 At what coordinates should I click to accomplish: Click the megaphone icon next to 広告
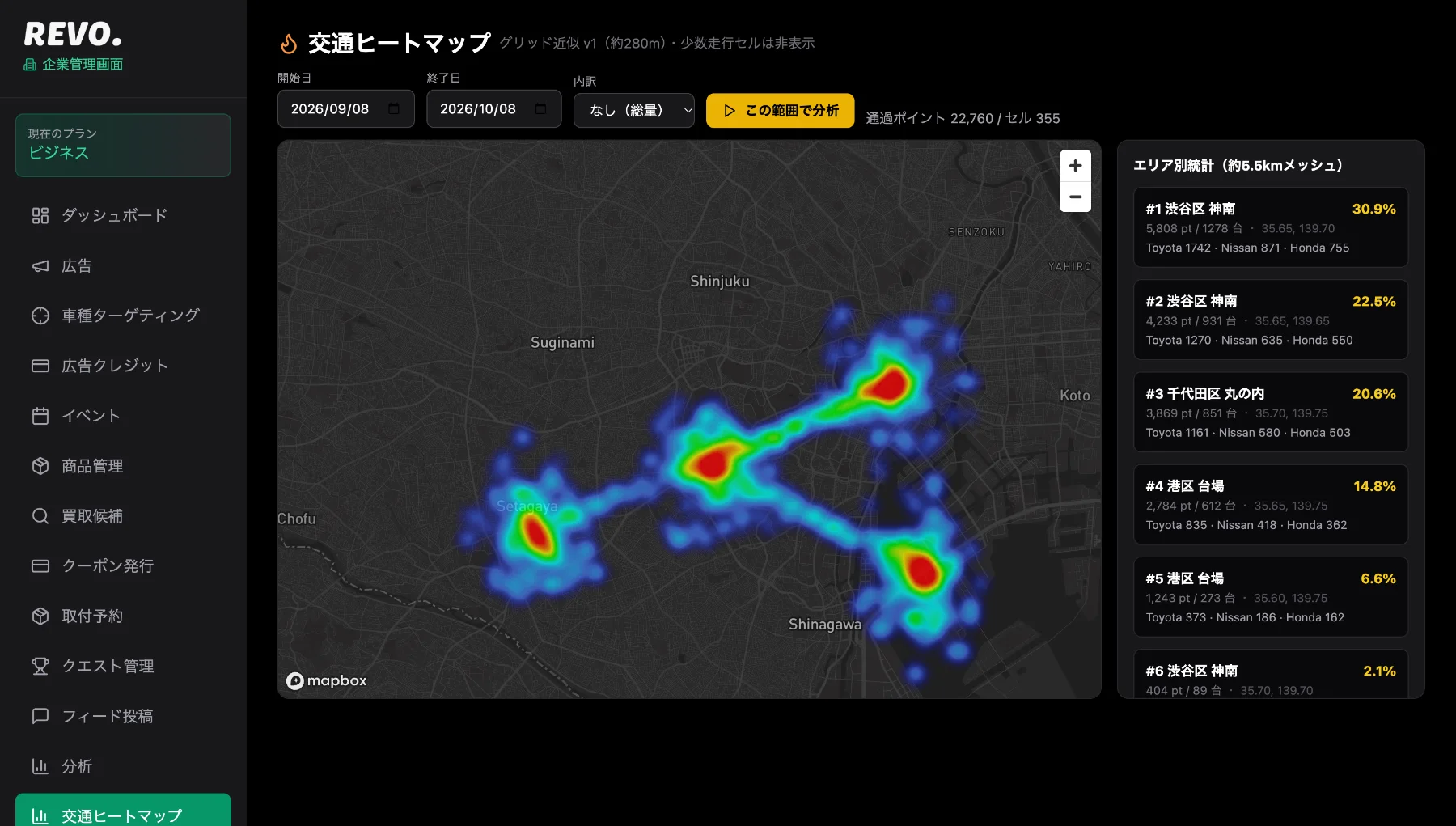(40, 265)
